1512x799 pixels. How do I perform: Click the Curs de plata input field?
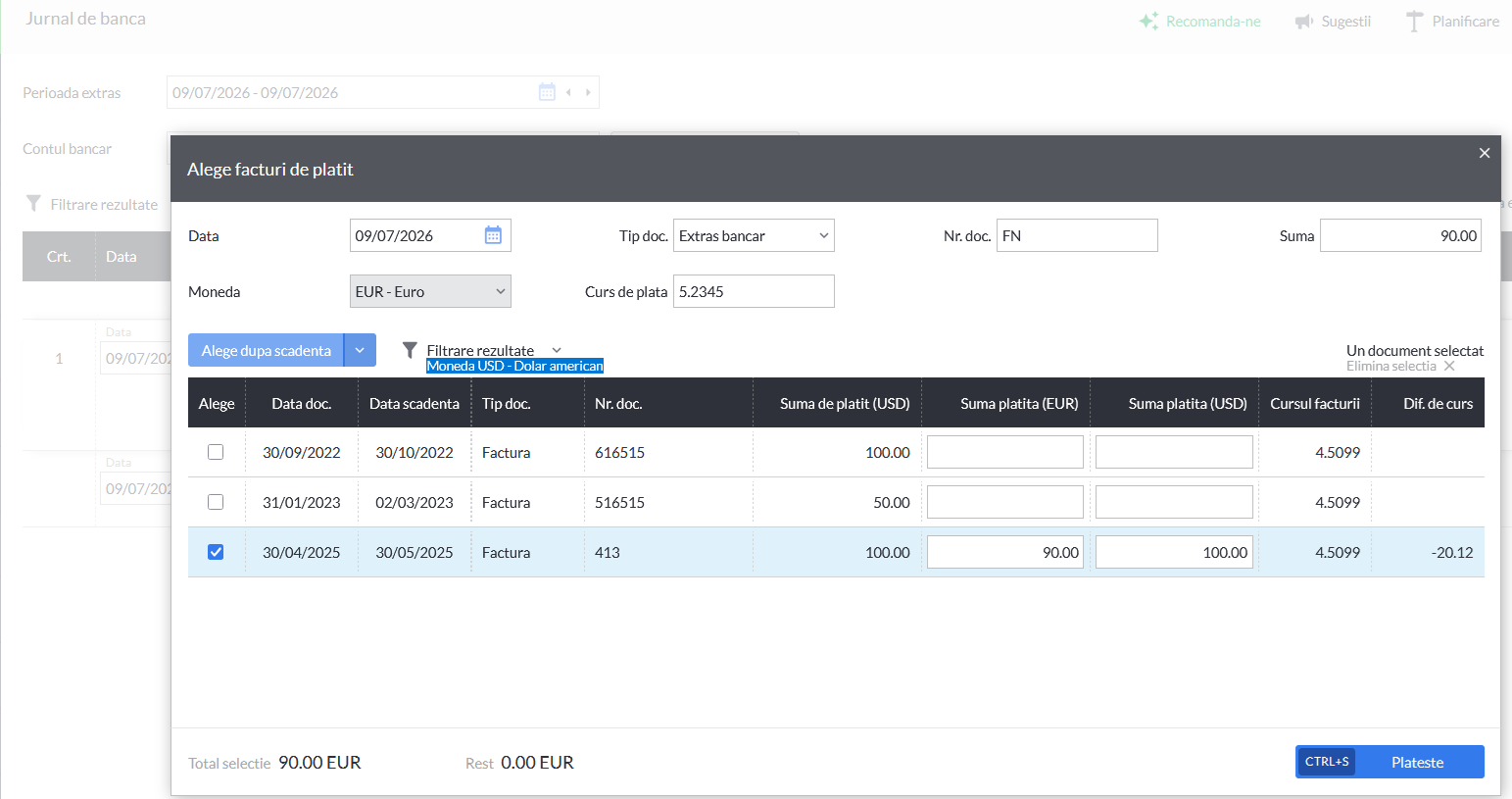pyautogui.click(x=754, y=291)
